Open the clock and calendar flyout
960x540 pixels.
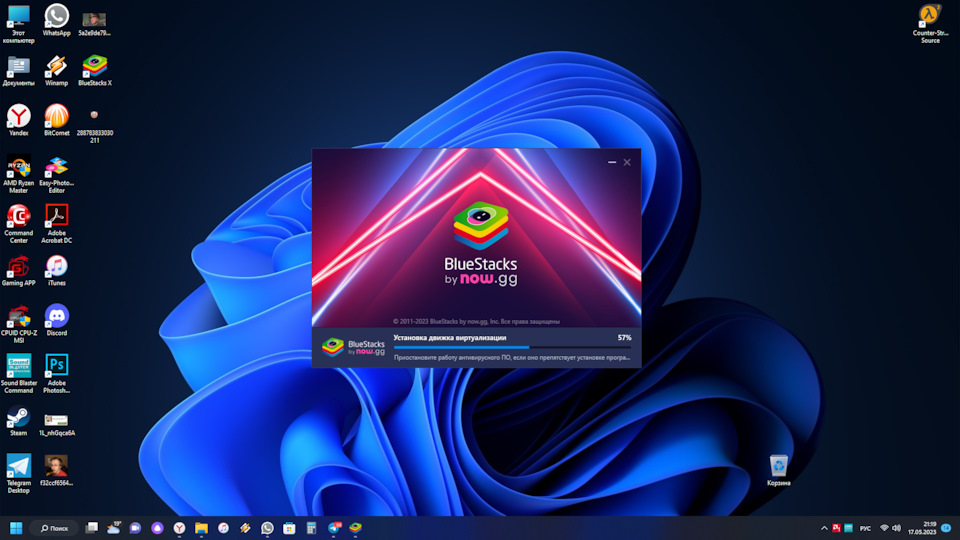click(x=922, y=528)
